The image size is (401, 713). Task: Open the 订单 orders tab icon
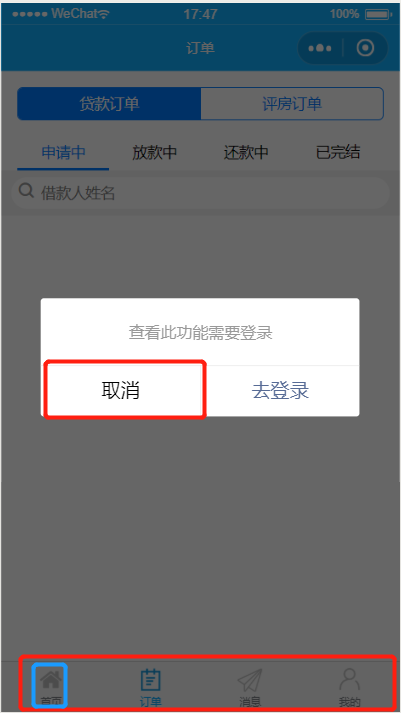(150, 681)
